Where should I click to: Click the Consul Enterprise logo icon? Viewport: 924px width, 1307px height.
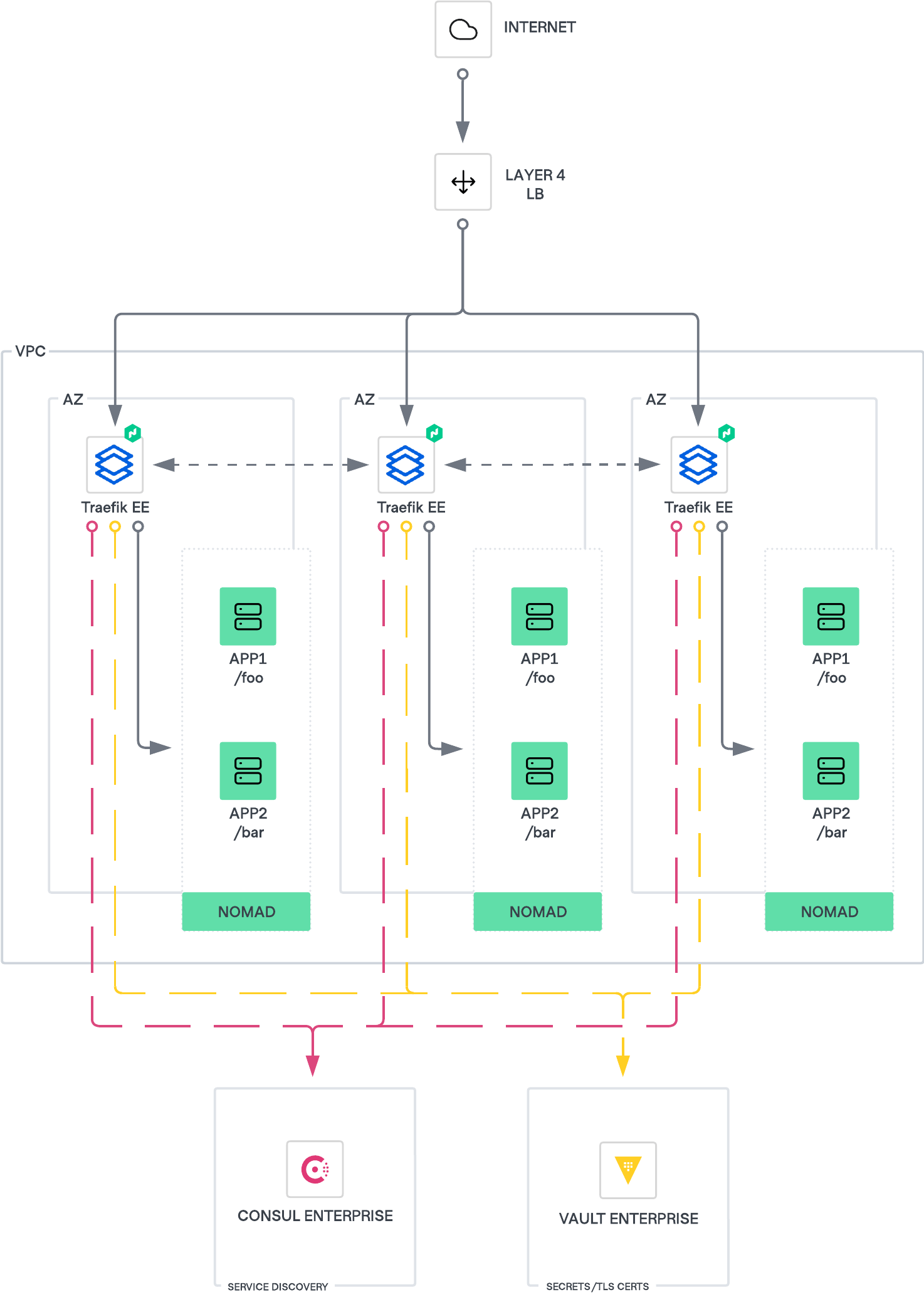click(315, 1169)
